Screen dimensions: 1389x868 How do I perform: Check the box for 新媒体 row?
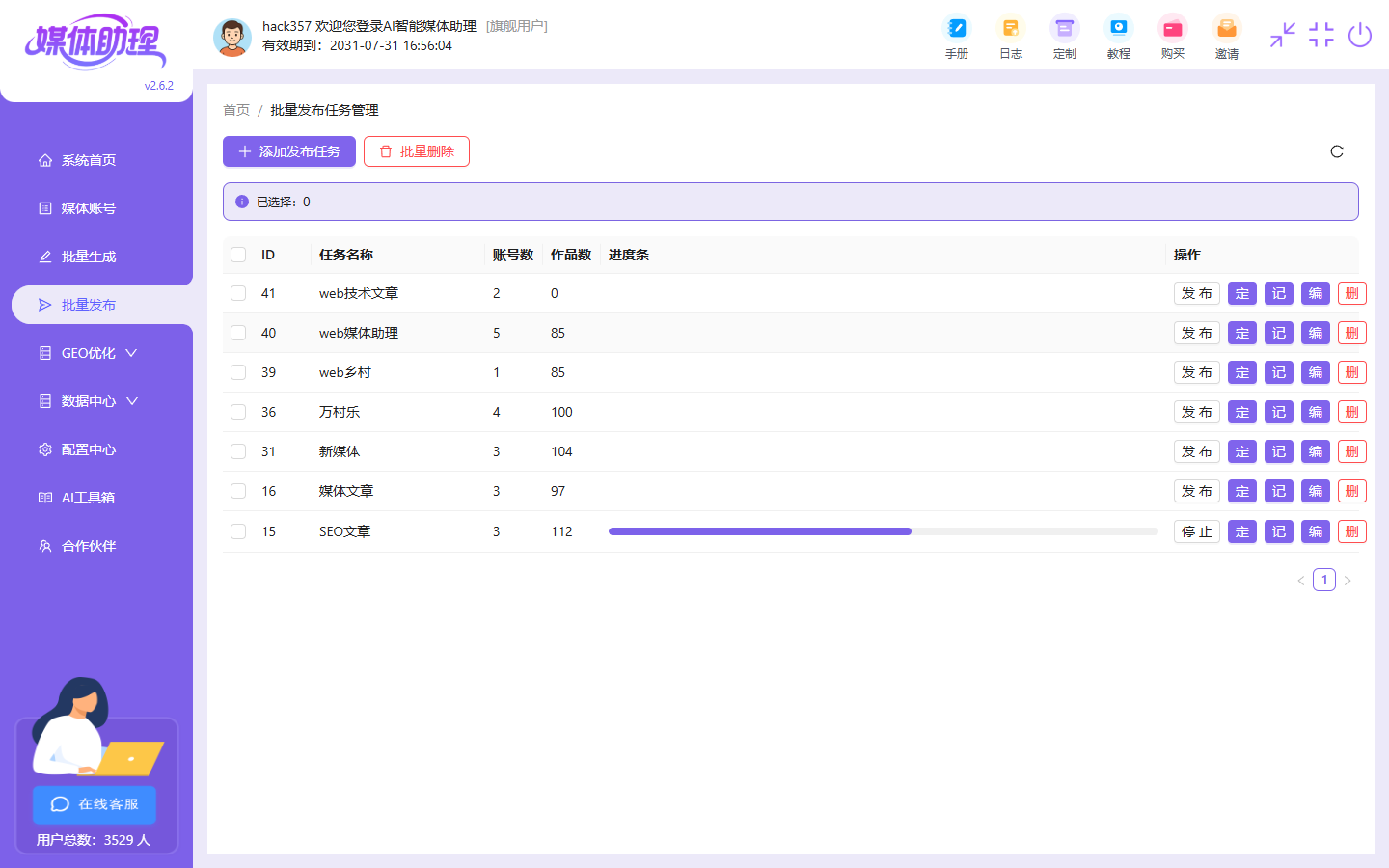[238, 451]
